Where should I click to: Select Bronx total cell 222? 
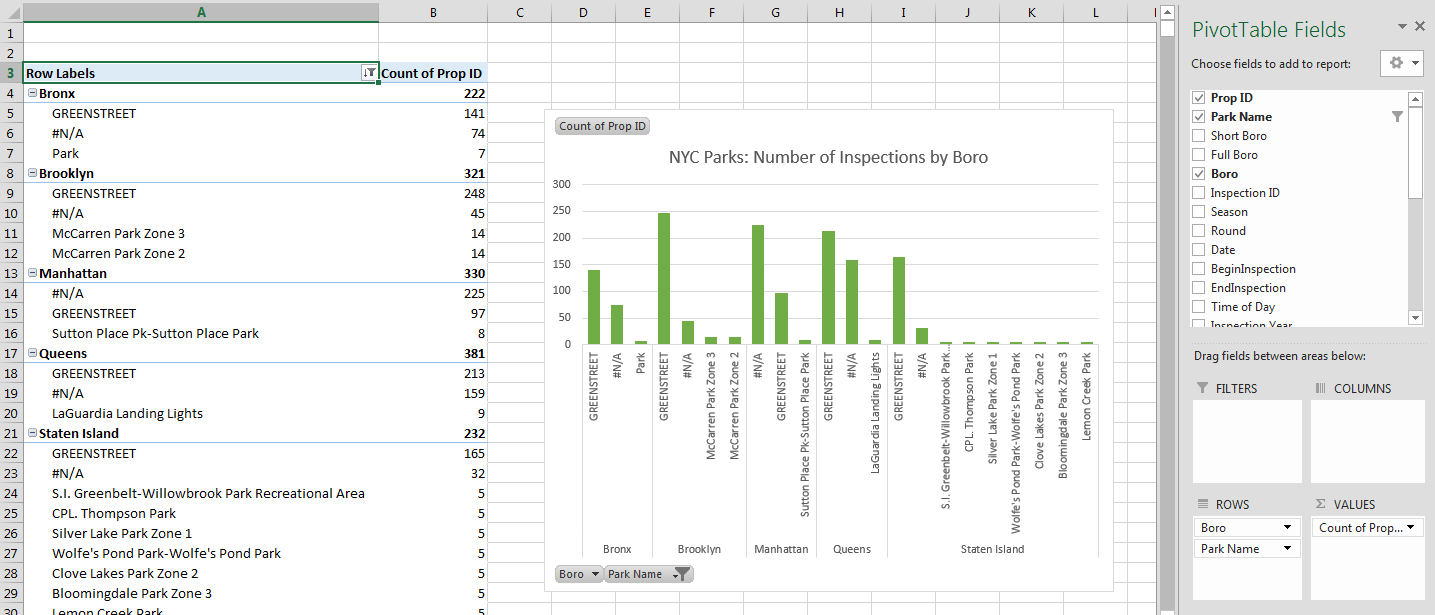click(x=433, y=93)
